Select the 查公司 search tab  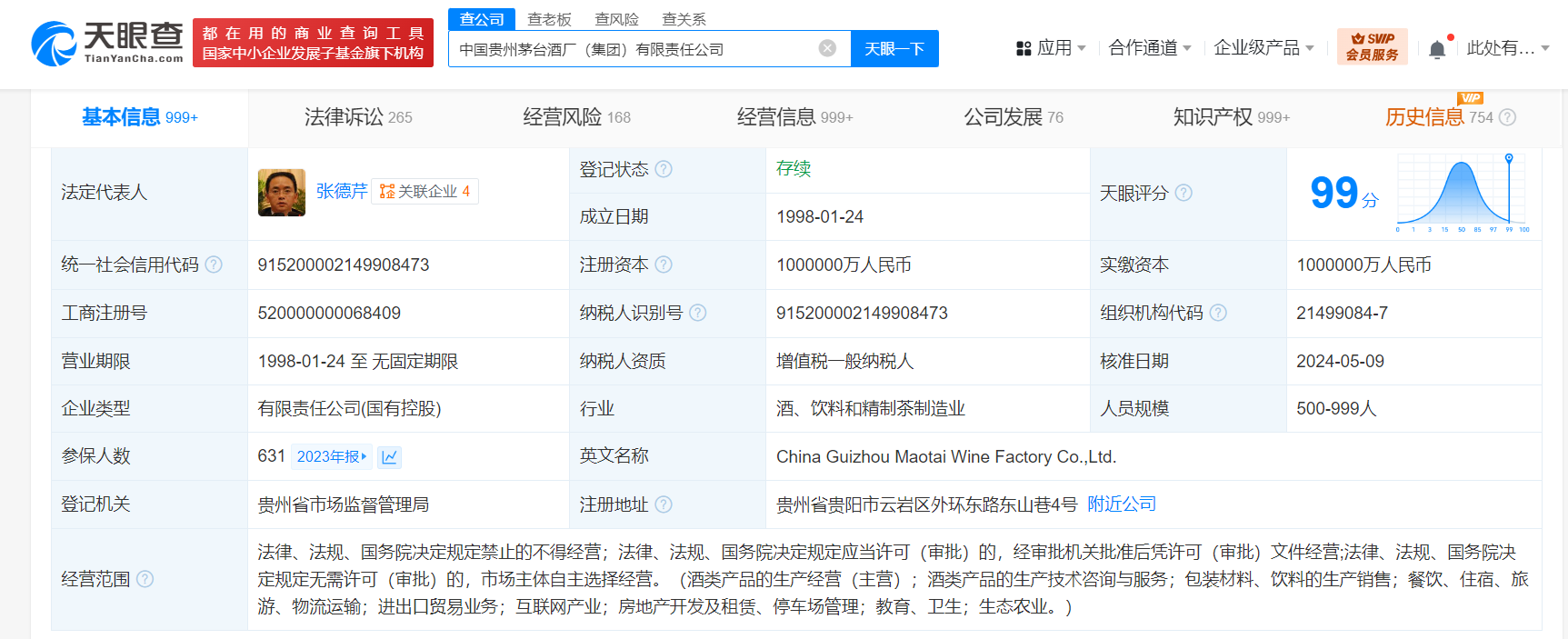coord(482,19)
